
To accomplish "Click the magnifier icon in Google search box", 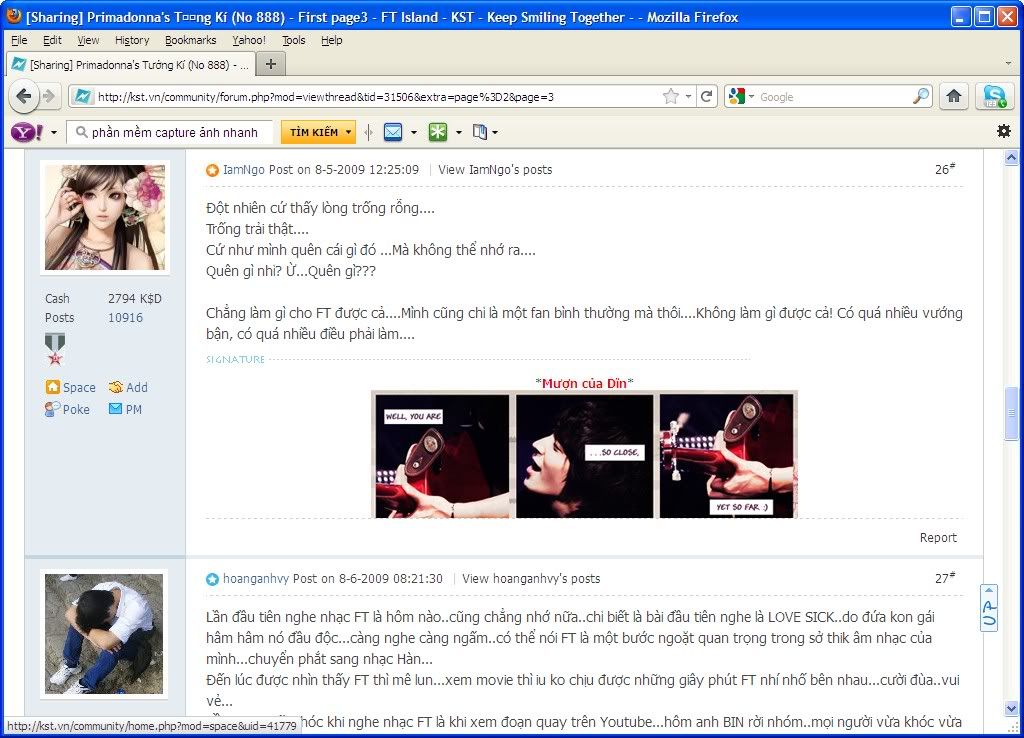I will [x=921, y=97].
